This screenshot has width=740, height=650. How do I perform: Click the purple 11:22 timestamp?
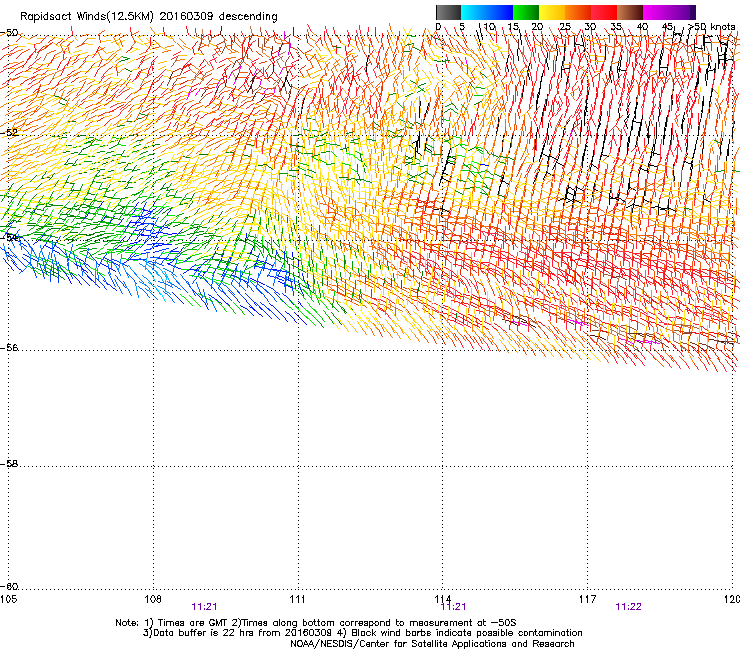pos(629,607)
